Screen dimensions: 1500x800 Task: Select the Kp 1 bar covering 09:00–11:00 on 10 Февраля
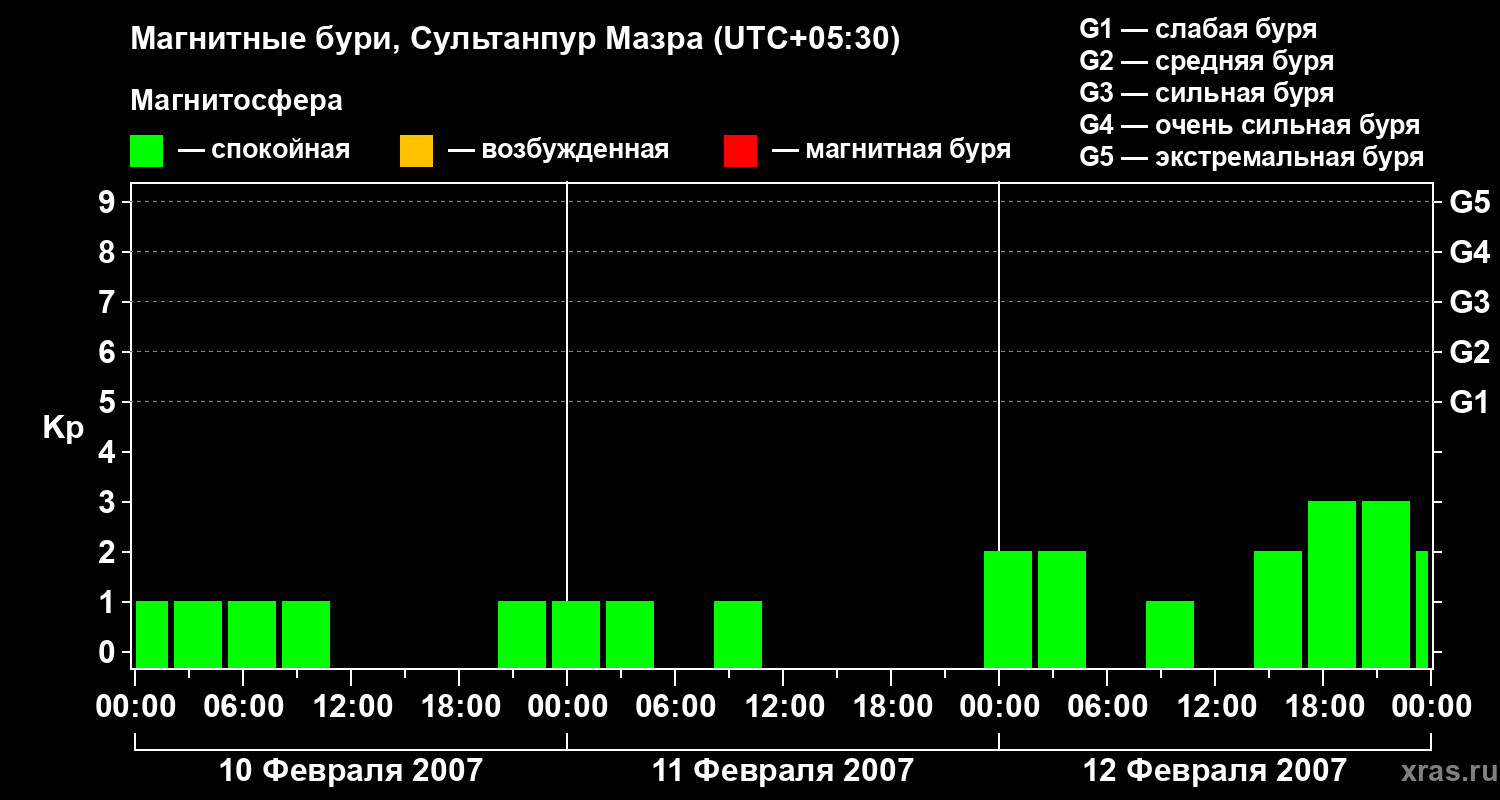click(306, 634)
